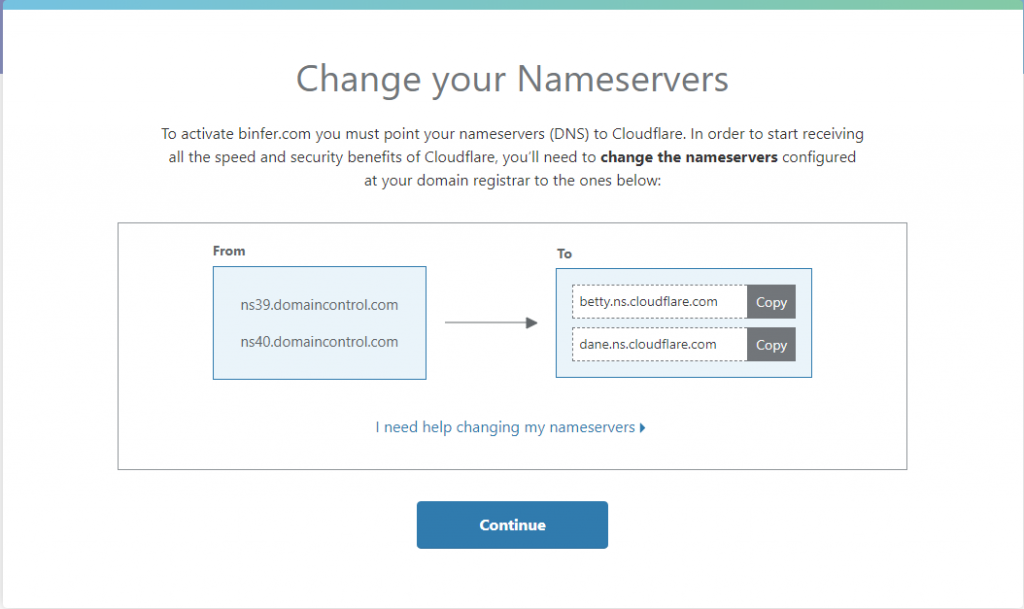The width and height of the screenshot is (1024, 609).
Task: Click the 'From' label
Action: [229, 251]
